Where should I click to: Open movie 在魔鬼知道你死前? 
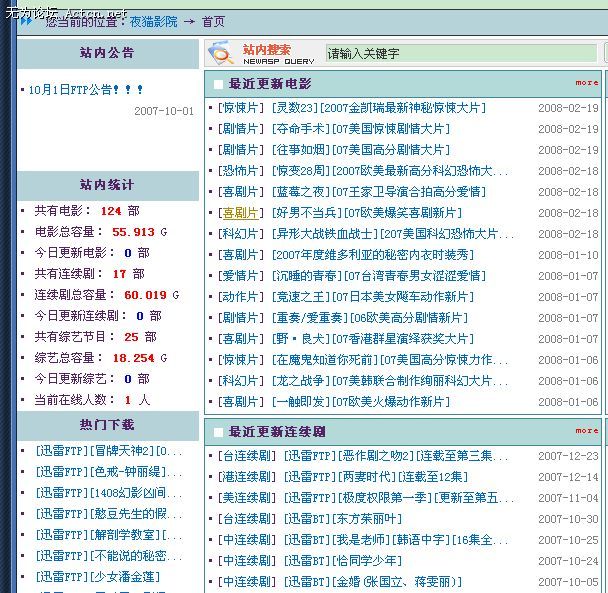(x=391, y=360)
